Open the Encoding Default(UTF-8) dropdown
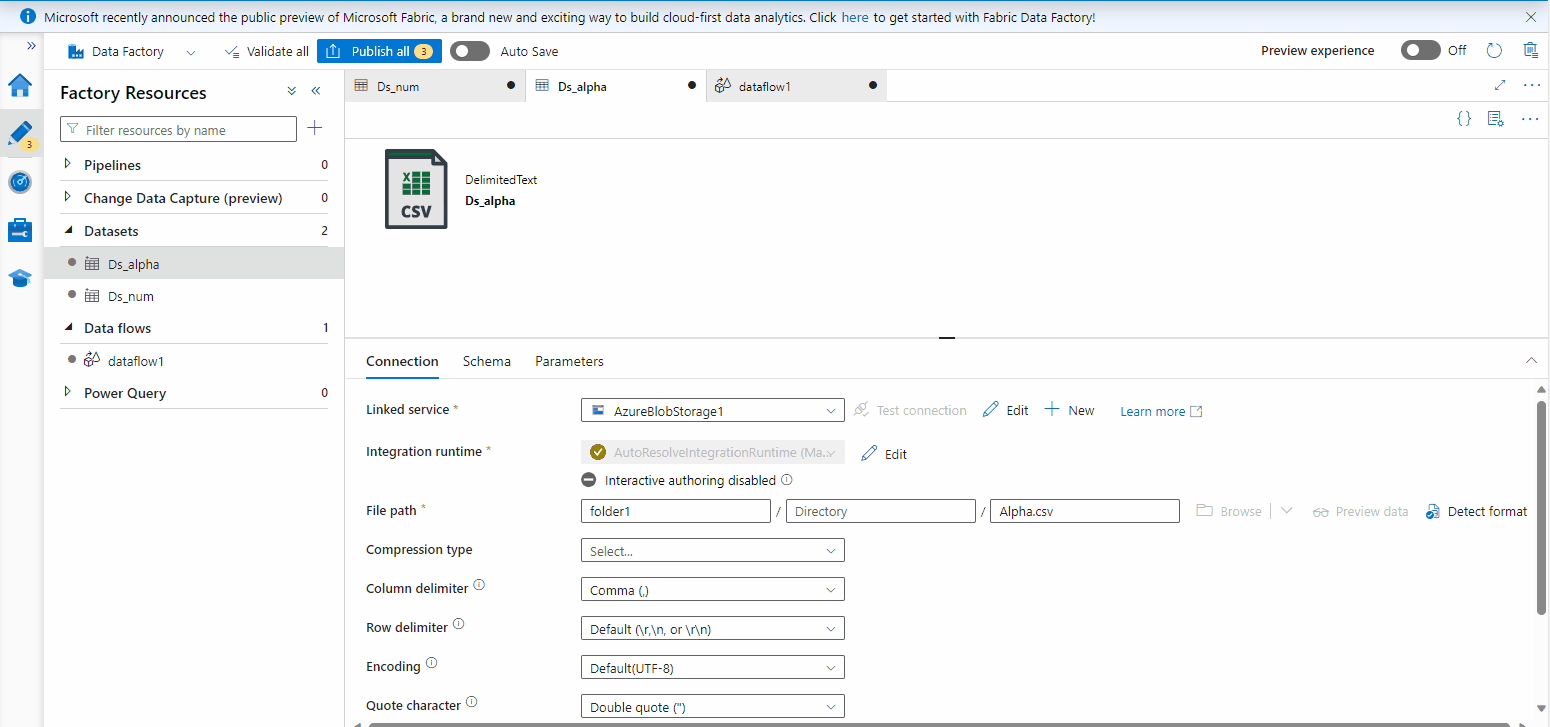Screen dimensions: 1550x727 713,667
